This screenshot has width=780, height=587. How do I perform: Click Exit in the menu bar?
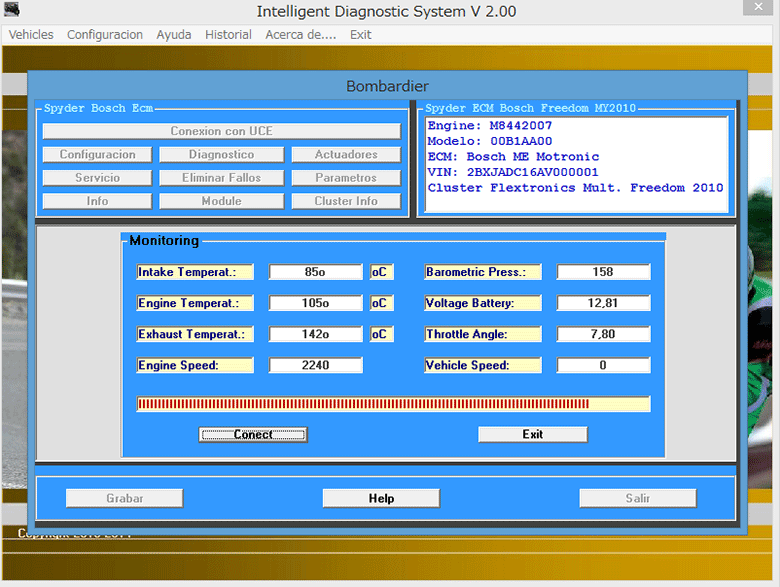361,35
